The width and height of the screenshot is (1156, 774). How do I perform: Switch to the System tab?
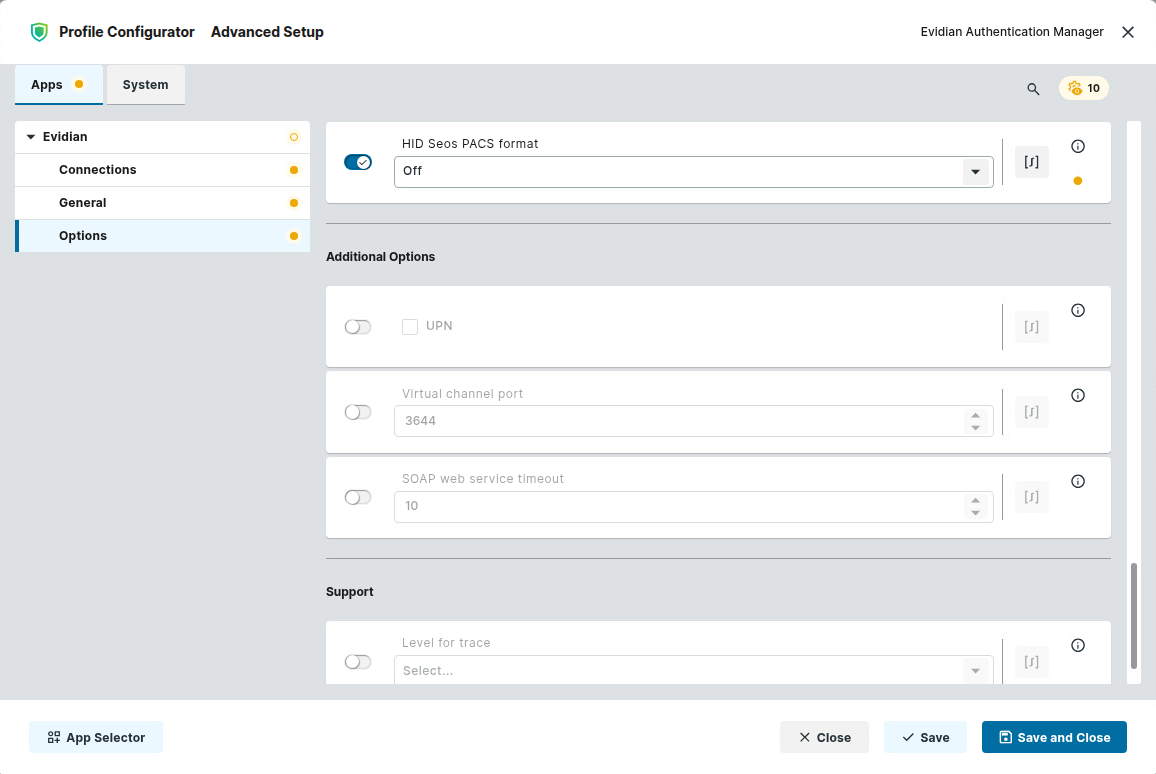[x=145, y=85]
